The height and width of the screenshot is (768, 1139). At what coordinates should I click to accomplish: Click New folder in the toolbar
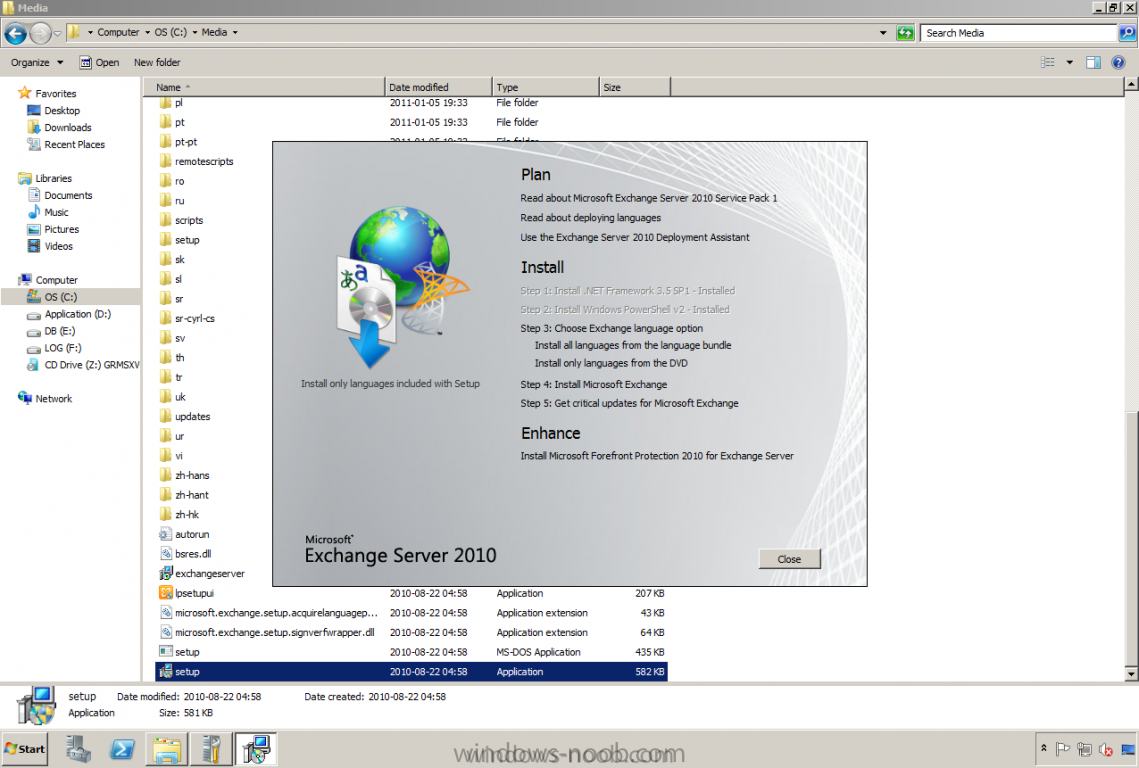tap(157, 62)
